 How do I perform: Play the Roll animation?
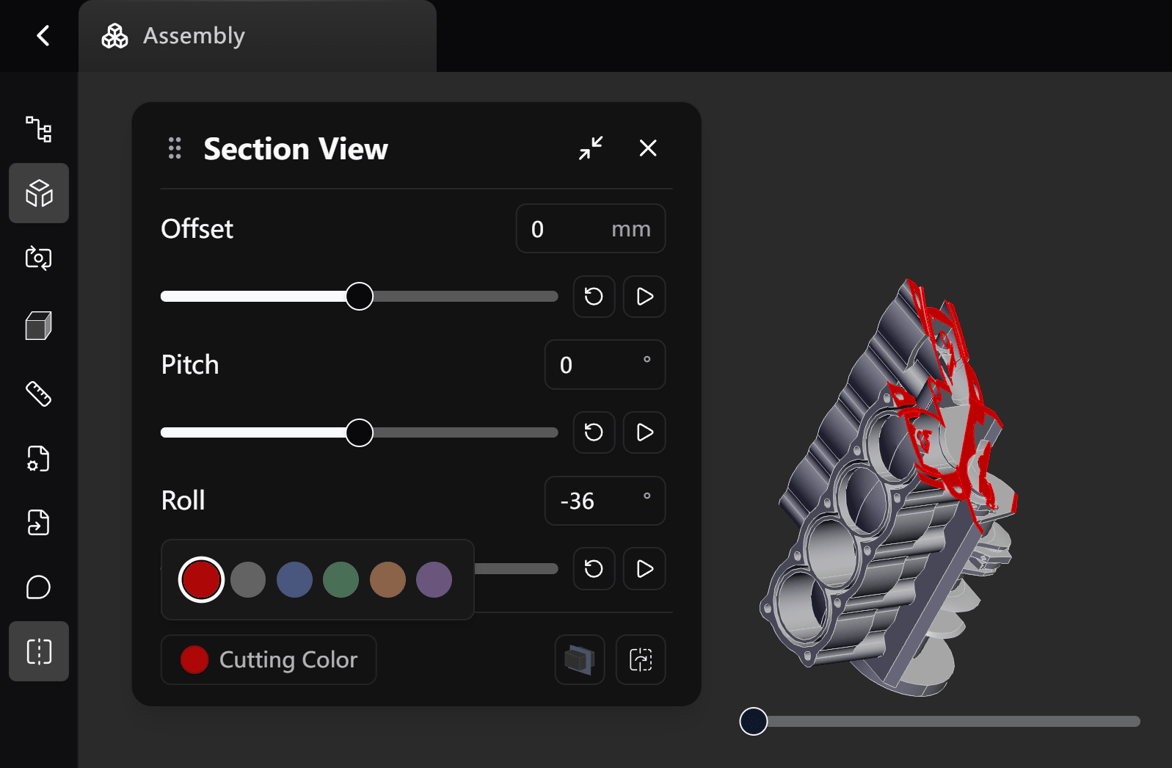[x=644, y=568]
